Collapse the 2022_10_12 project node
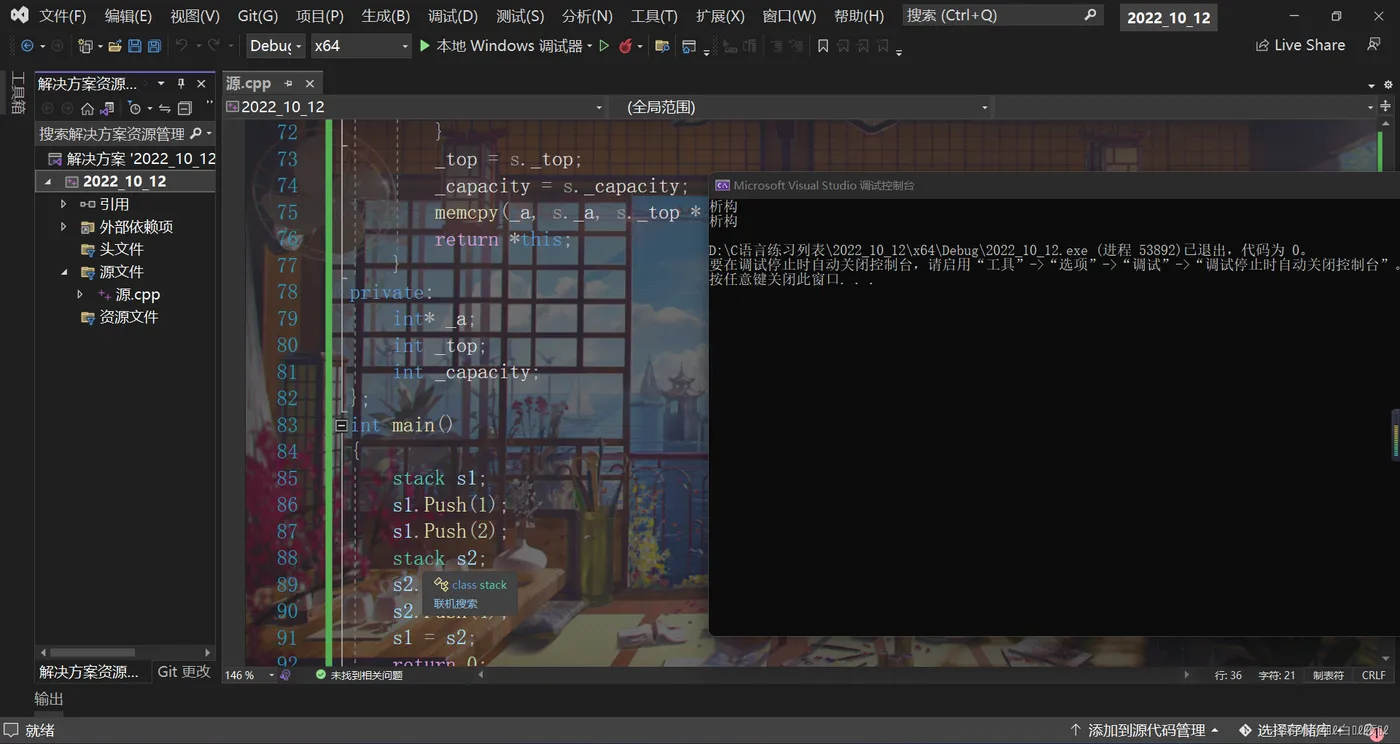 tap(47, 182)
